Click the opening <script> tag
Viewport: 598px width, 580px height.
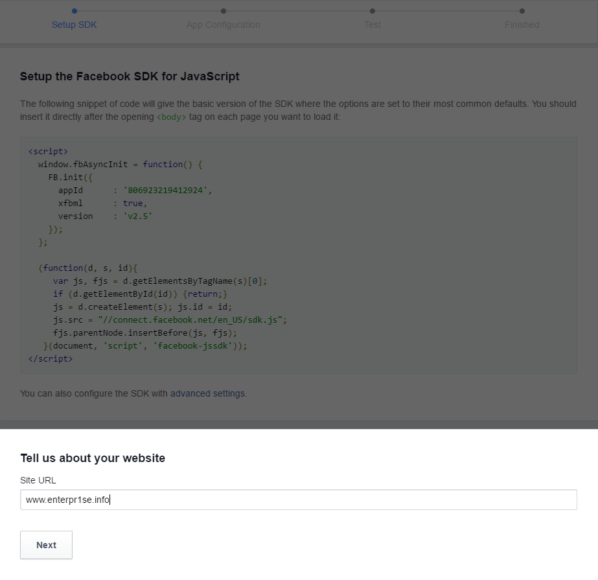48,151
